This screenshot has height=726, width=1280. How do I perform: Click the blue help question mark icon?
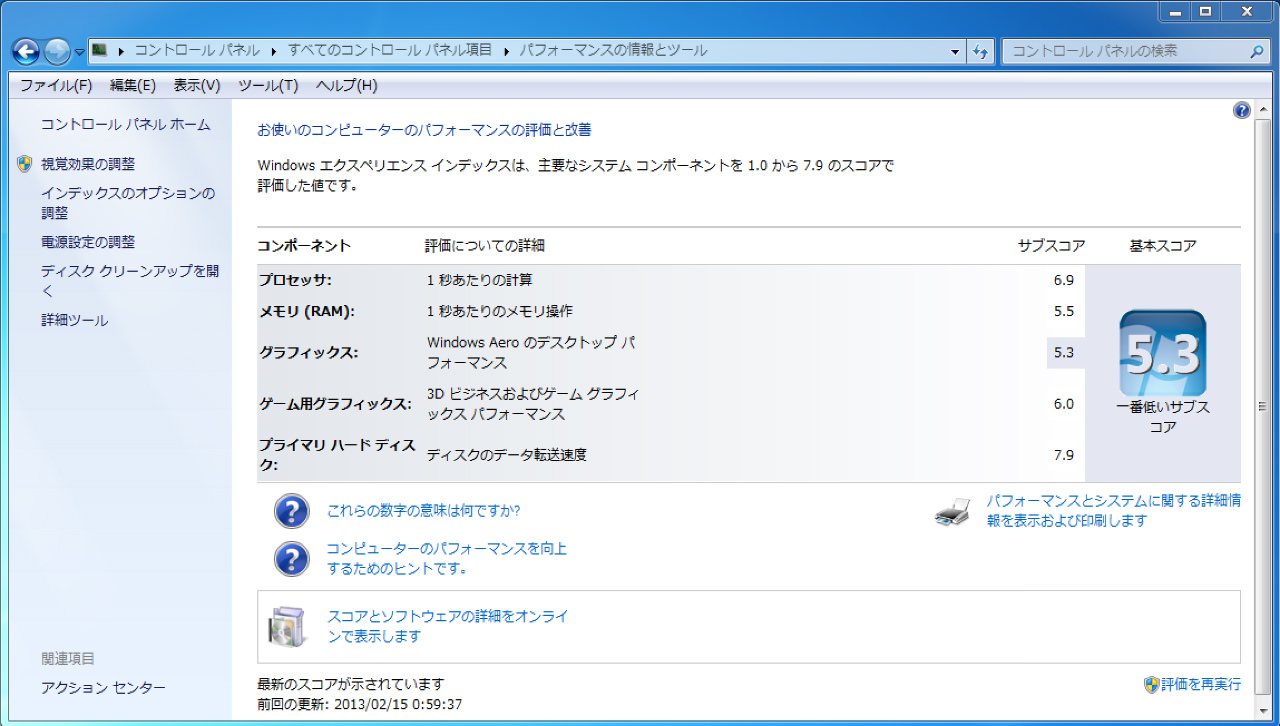[1242, 110]
